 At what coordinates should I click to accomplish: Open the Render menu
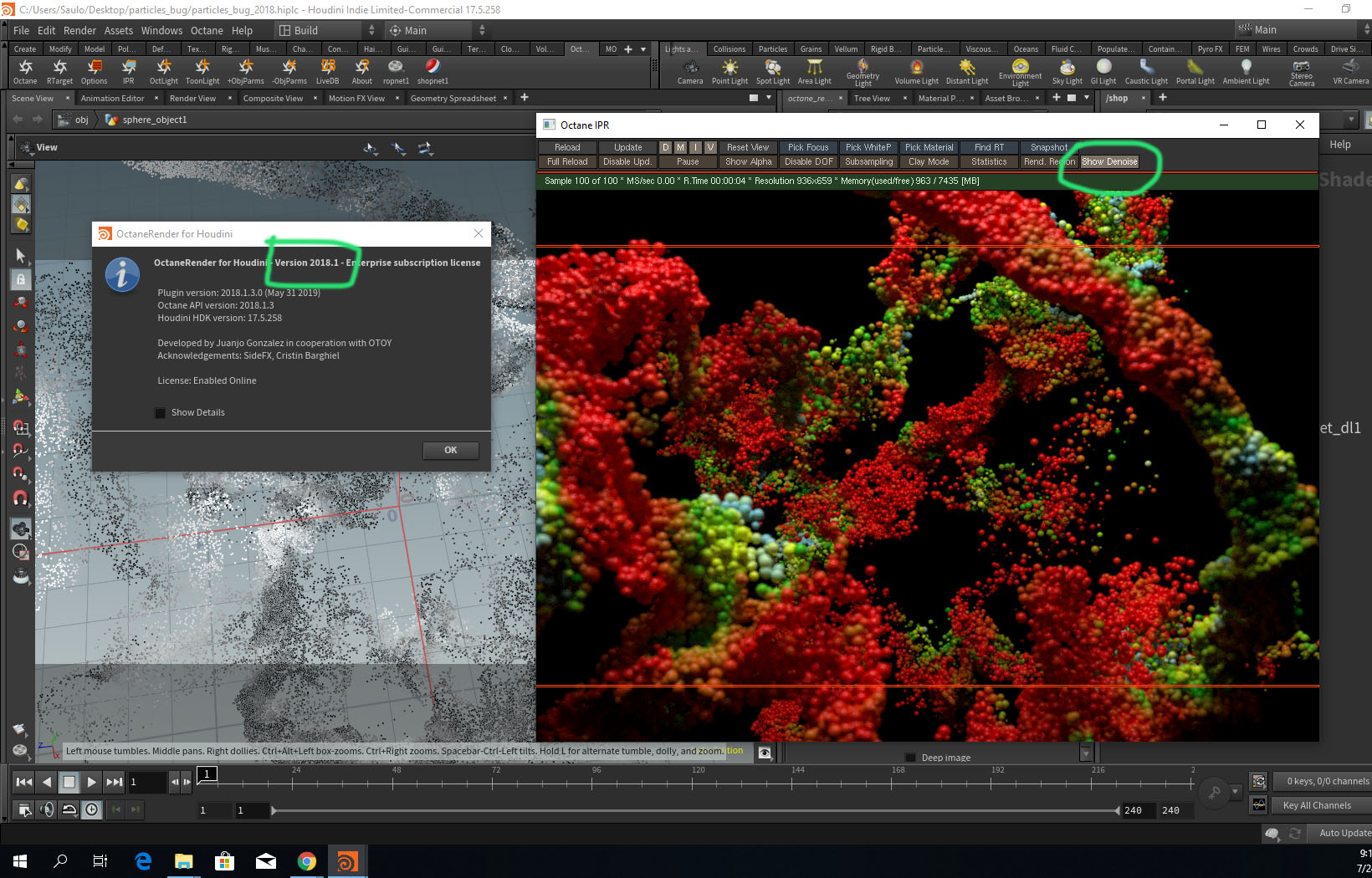(x=79, y=30)
